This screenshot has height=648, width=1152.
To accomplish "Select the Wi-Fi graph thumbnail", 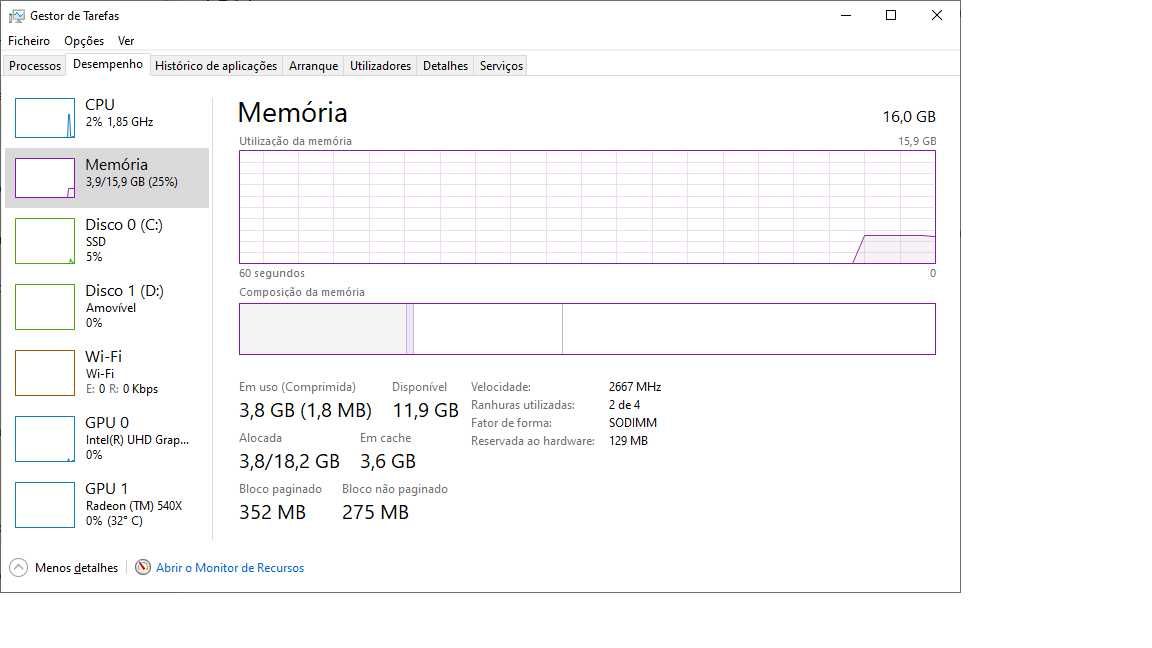I will pos(45,373).
